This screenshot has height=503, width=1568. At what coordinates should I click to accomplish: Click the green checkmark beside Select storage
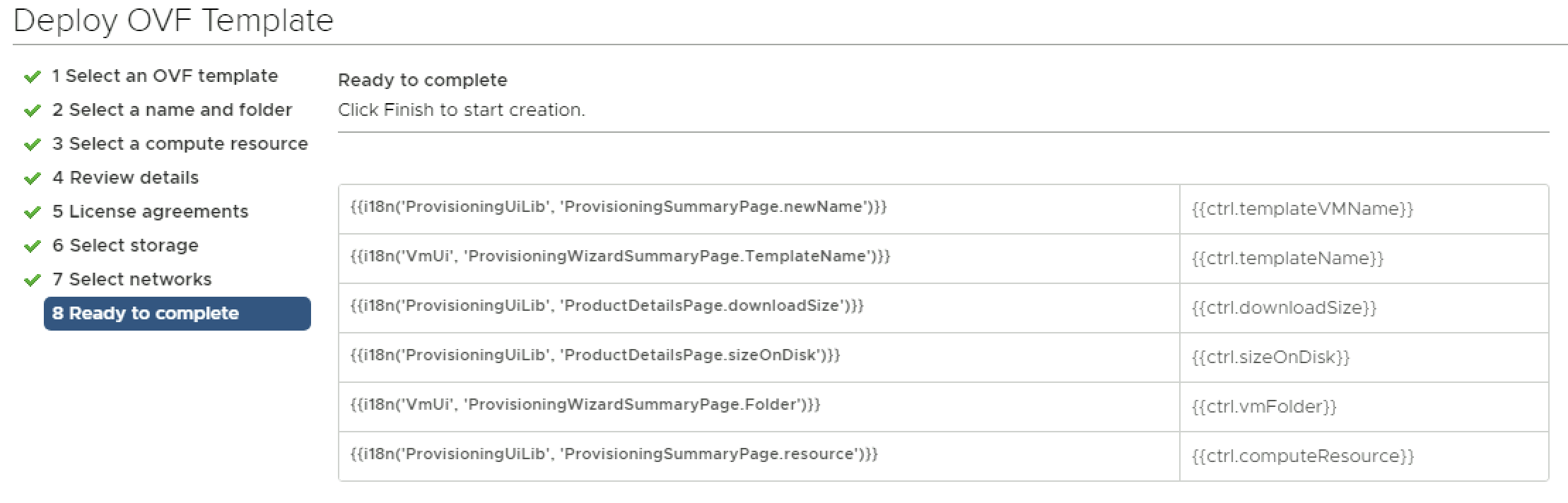32,246
